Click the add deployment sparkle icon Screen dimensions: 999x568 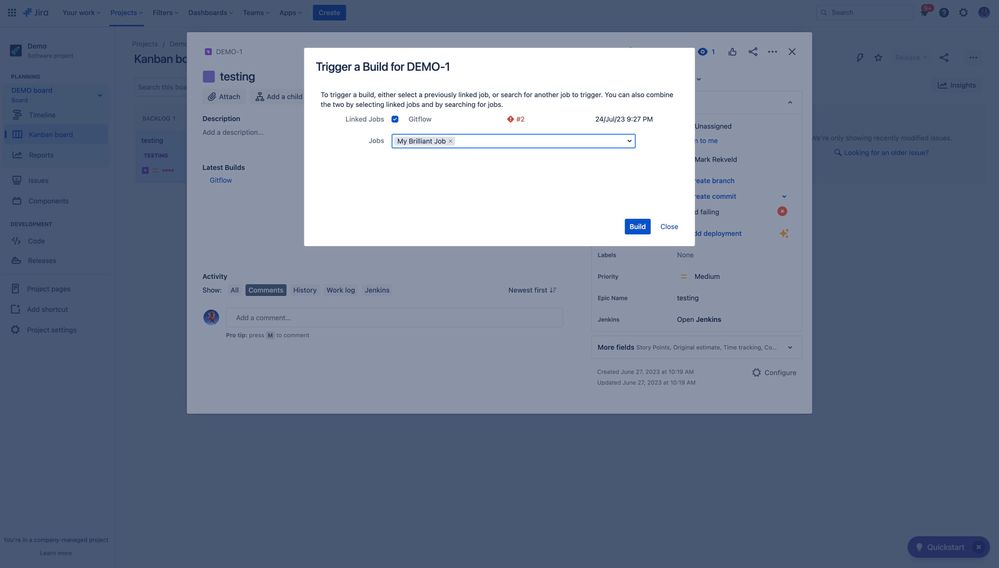tap(784, 234)
